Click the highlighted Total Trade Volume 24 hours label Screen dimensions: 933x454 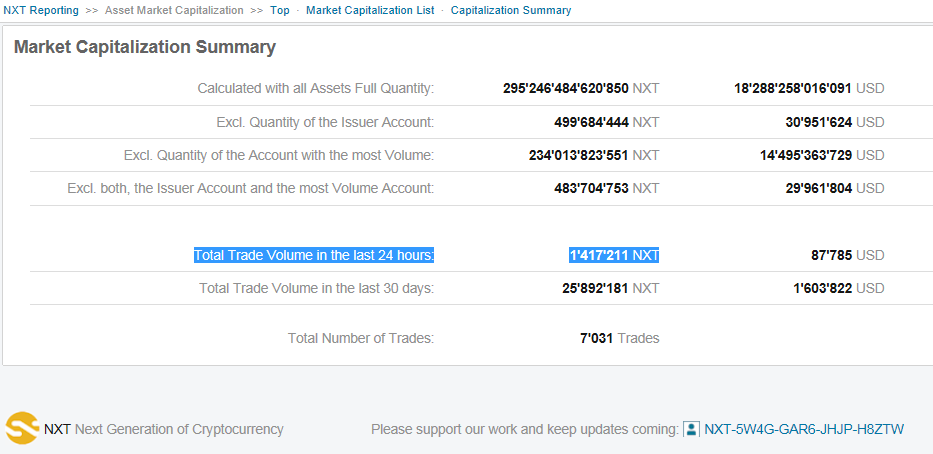(x=314, y=255)
